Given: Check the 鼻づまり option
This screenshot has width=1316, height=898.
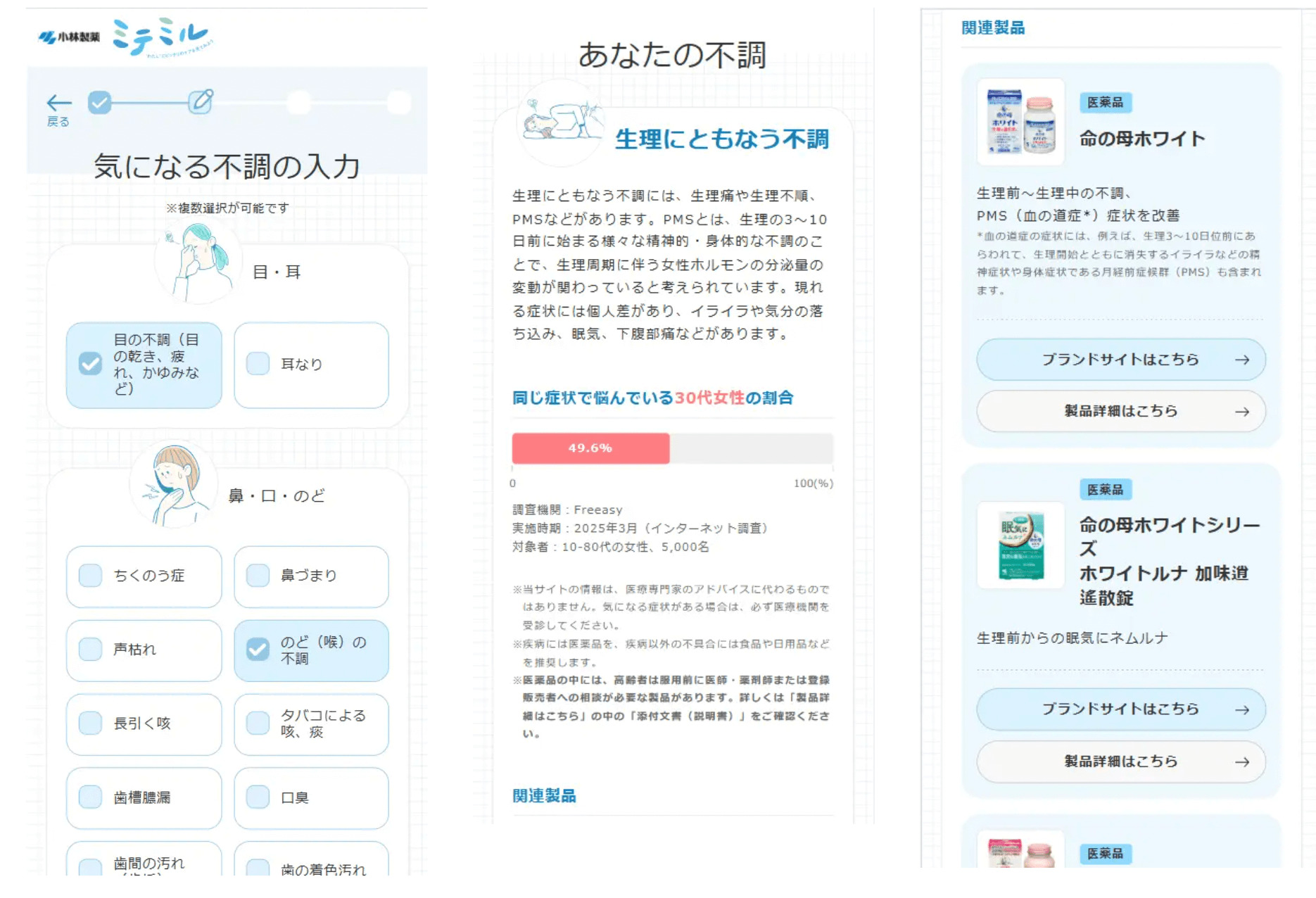Looking at the screenshot, I should [x=258, y=576].
